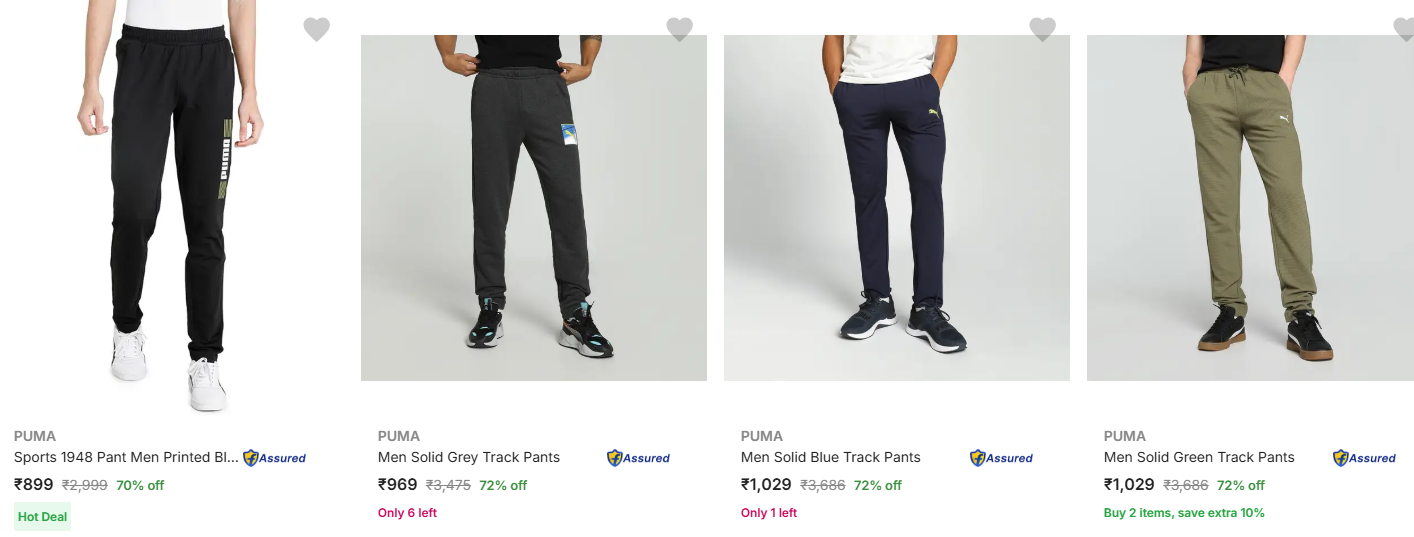Click Assured badge beside Blue Track Pants
1414x537 pixels.
pos(1001,458)
